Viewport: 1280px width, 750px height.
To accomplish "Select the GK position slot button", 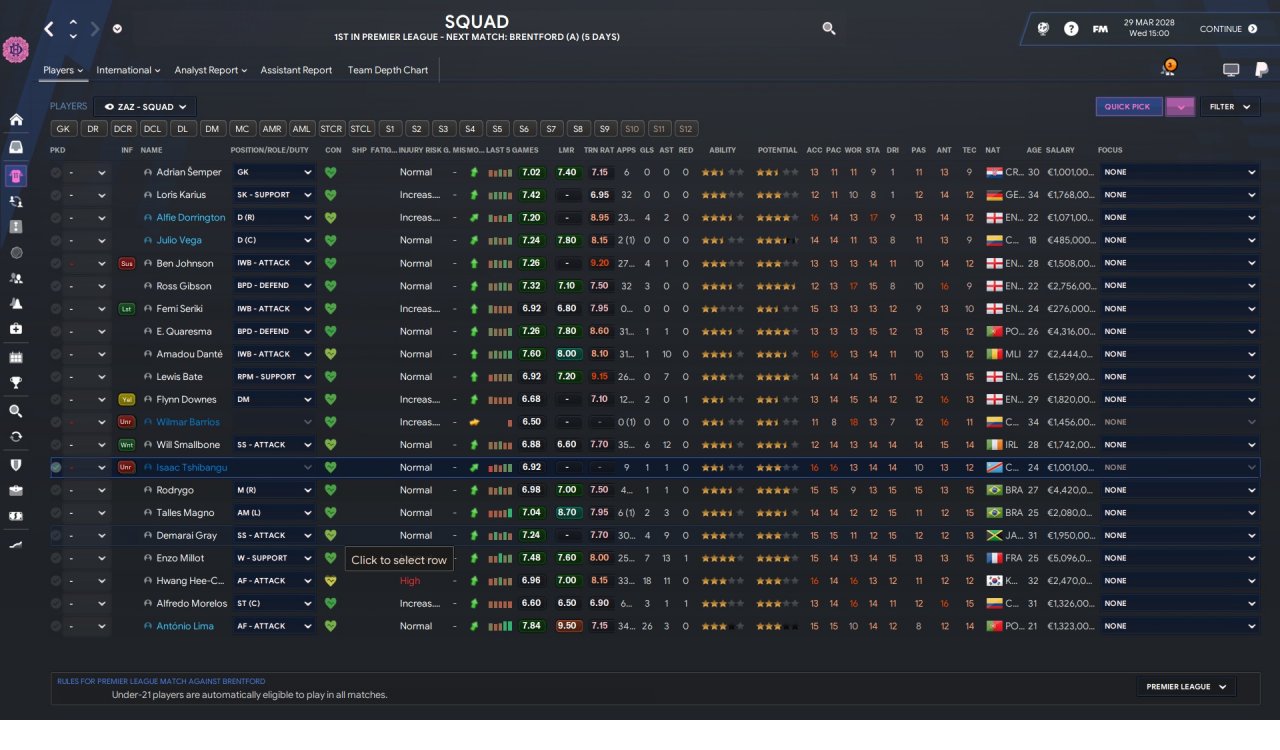I will coord(63,129).
